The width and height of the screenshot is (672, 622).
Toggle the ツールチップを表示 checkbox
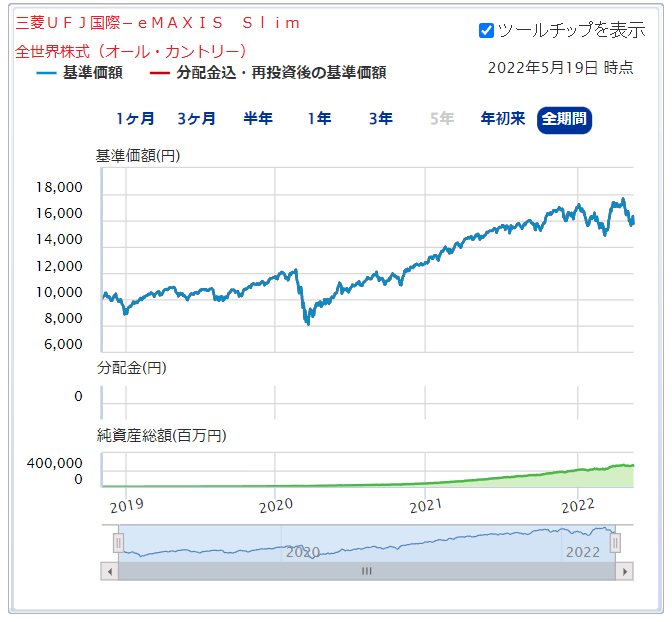(x=487, y=30)
